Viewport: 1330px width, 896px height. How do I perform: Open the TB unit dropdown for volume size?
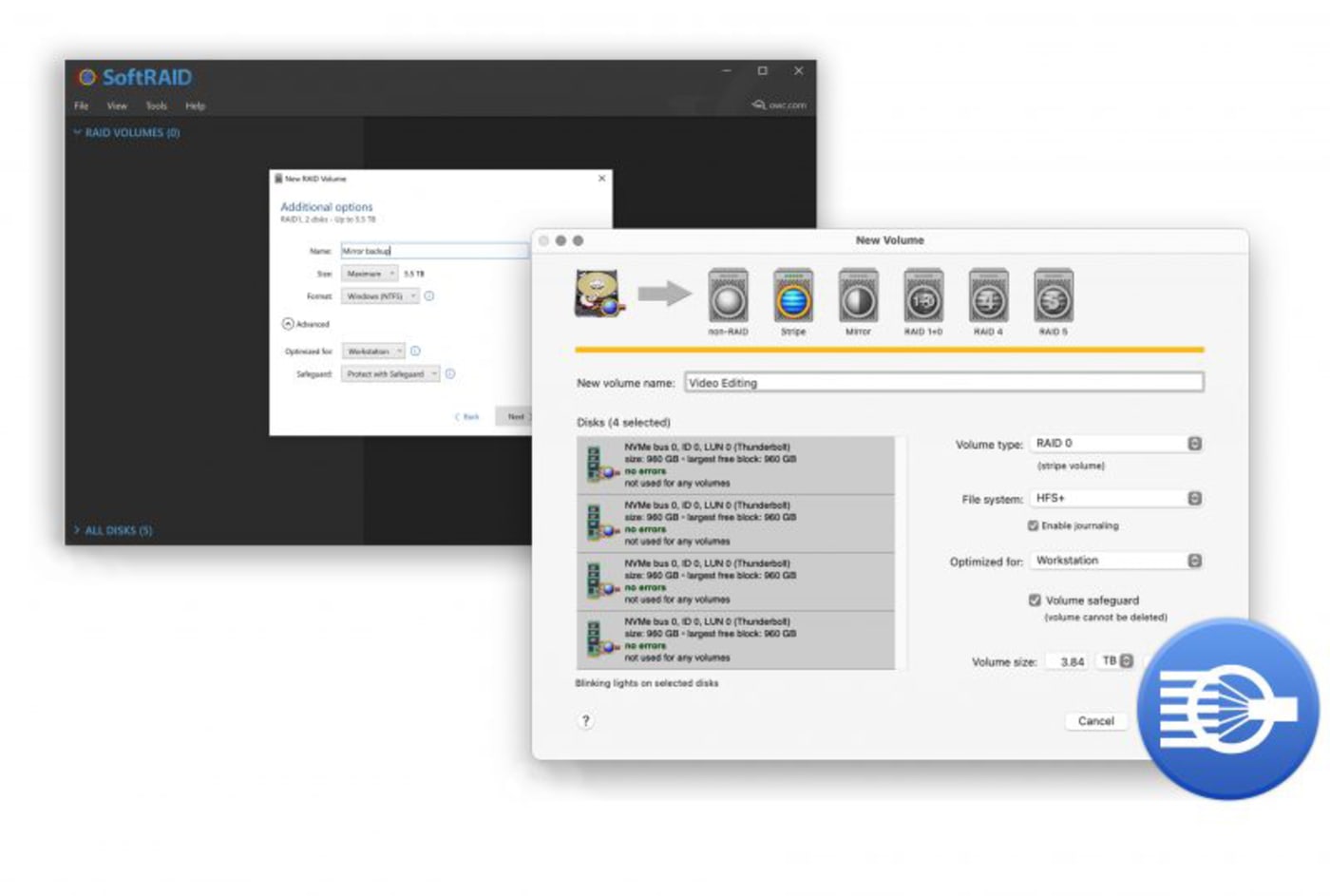(x=1116, y=661)
